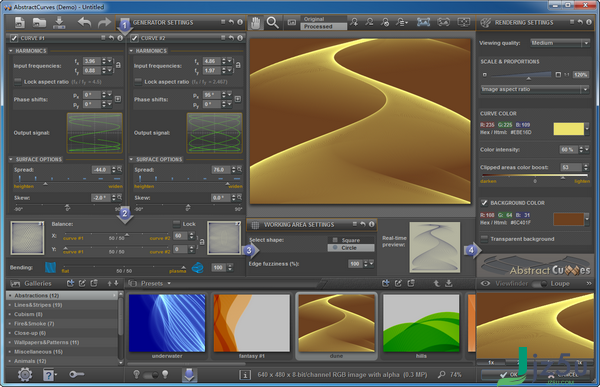Screen dimensions: 600x387
Task: Redo the last undone change
Action: (104, 23)
